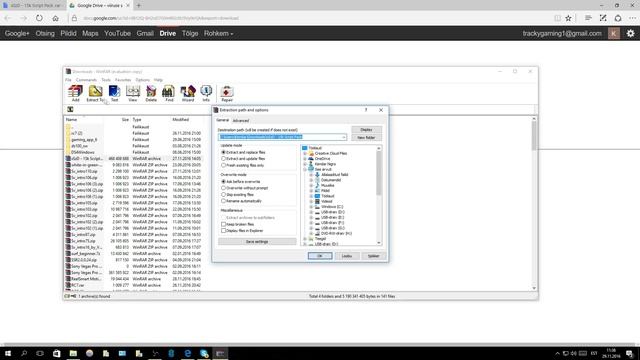Select Extract and replace files radio

223,152
